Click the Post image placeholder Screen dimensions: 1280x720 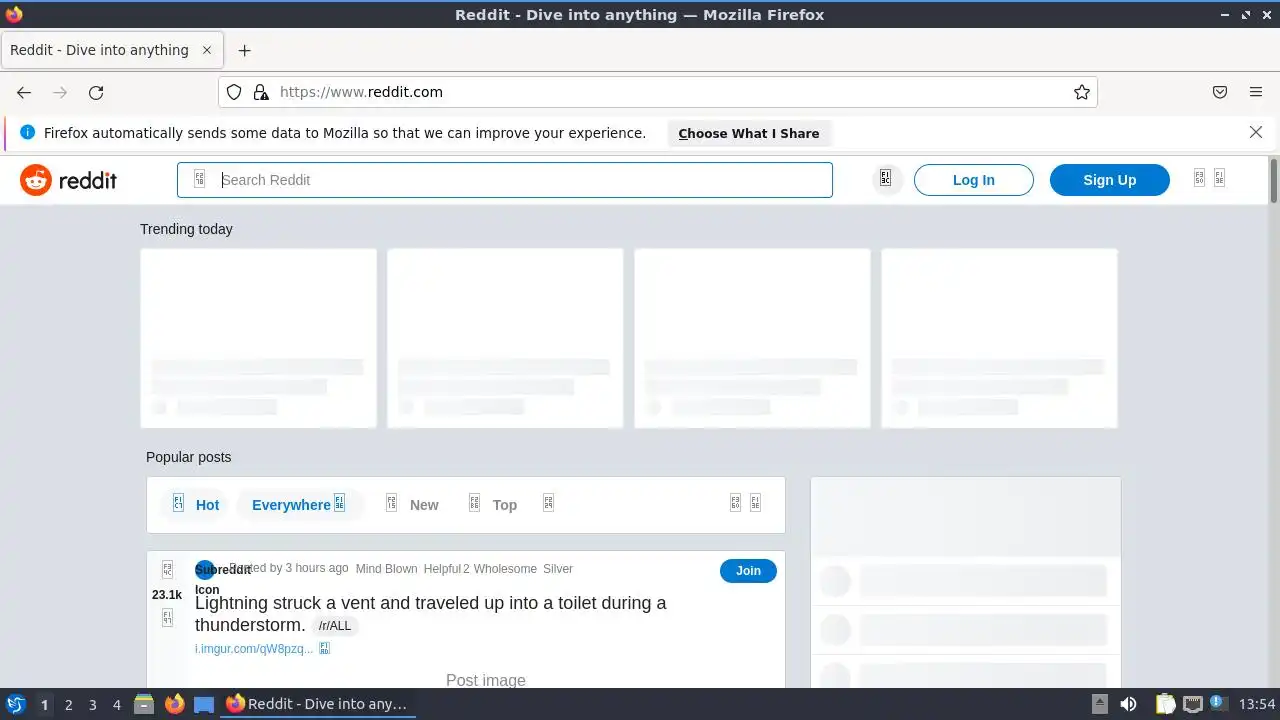(x=486, y=680)
